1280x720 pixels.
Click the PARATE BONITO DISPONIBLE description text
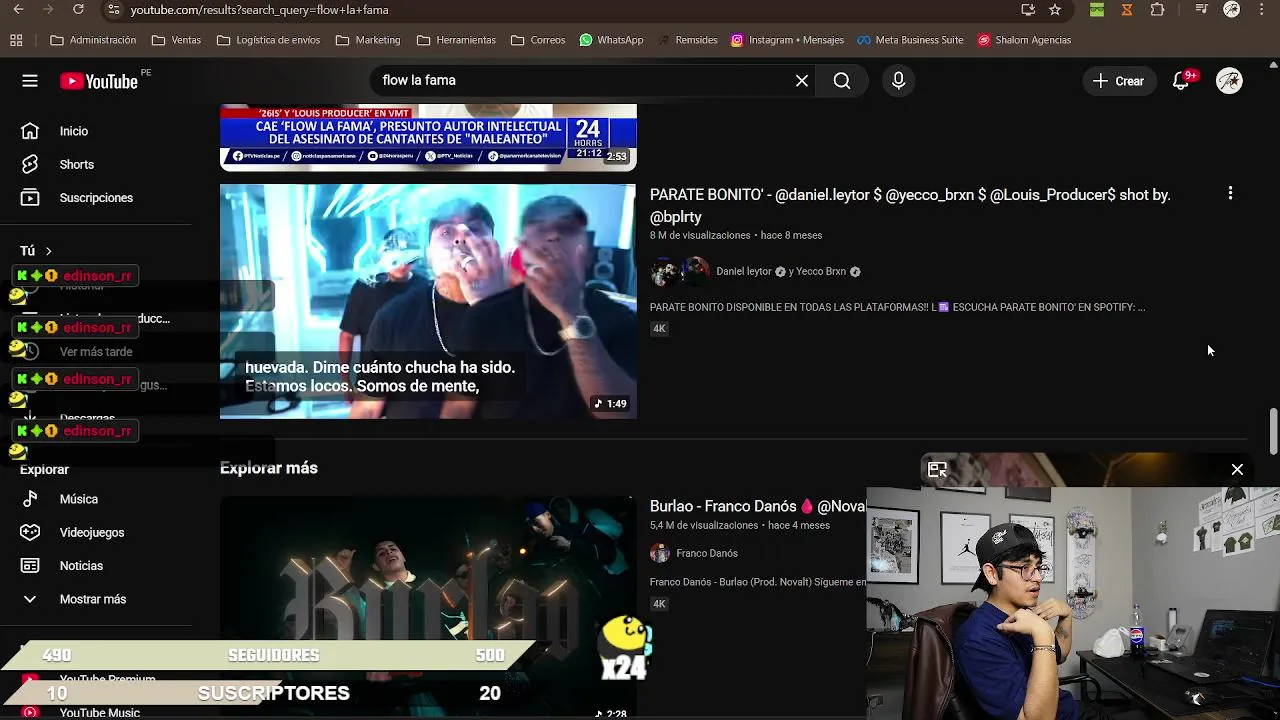coord(898,307)
